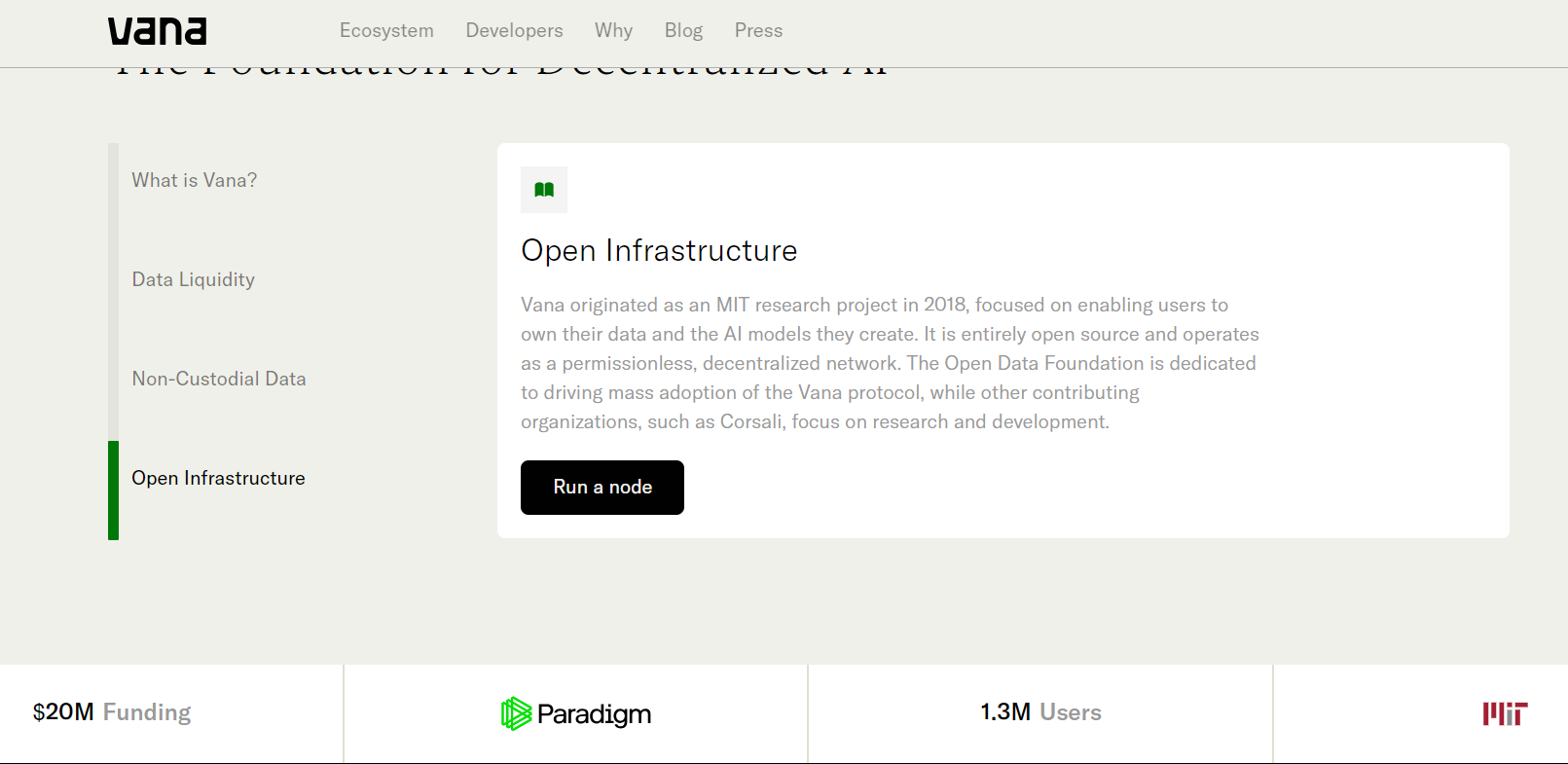Open the Press link
Image resolution: width=1568 pixels, height=764 pixels.
click(x=758, y=30)
